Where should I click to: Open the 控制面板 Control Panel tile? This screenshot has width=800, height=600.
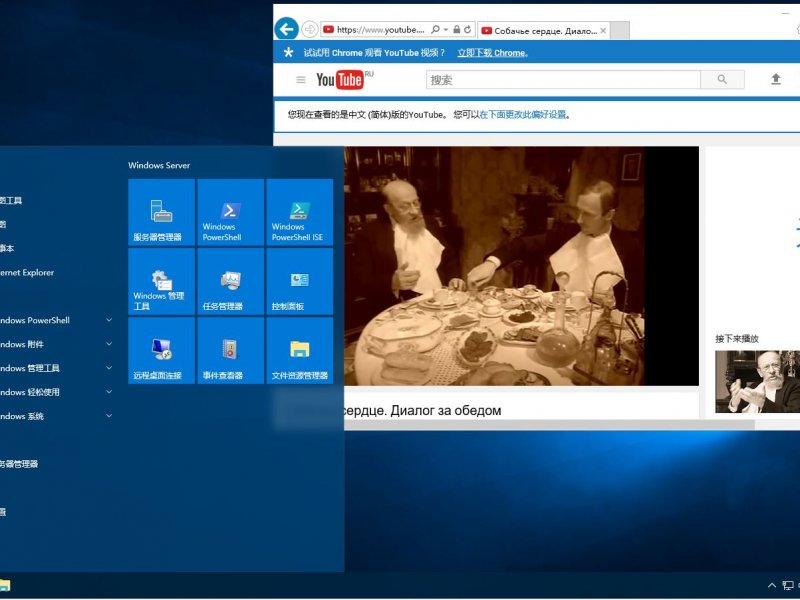(x=299, y=281)
